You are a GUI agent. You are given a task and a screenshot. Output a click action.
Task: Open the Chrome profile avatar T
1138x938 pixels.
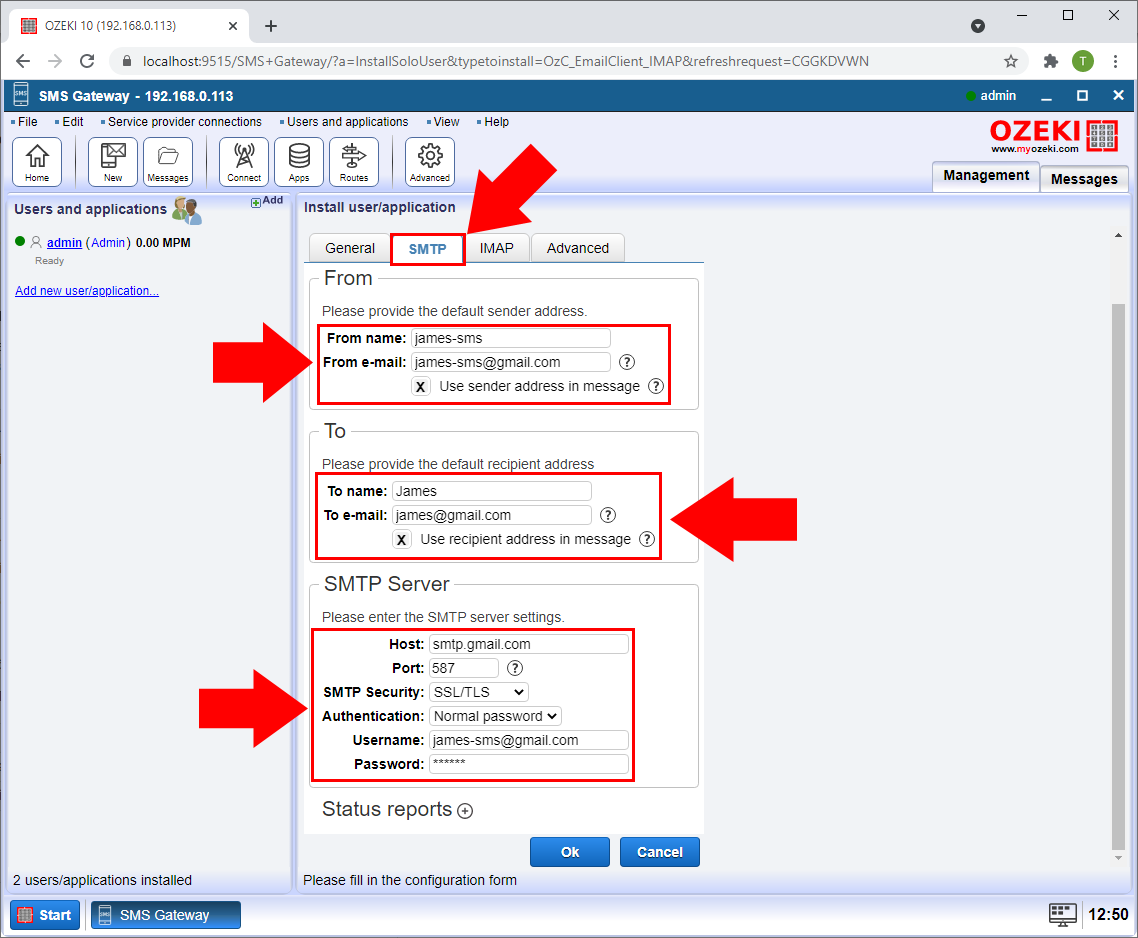tap(1083, 61)
